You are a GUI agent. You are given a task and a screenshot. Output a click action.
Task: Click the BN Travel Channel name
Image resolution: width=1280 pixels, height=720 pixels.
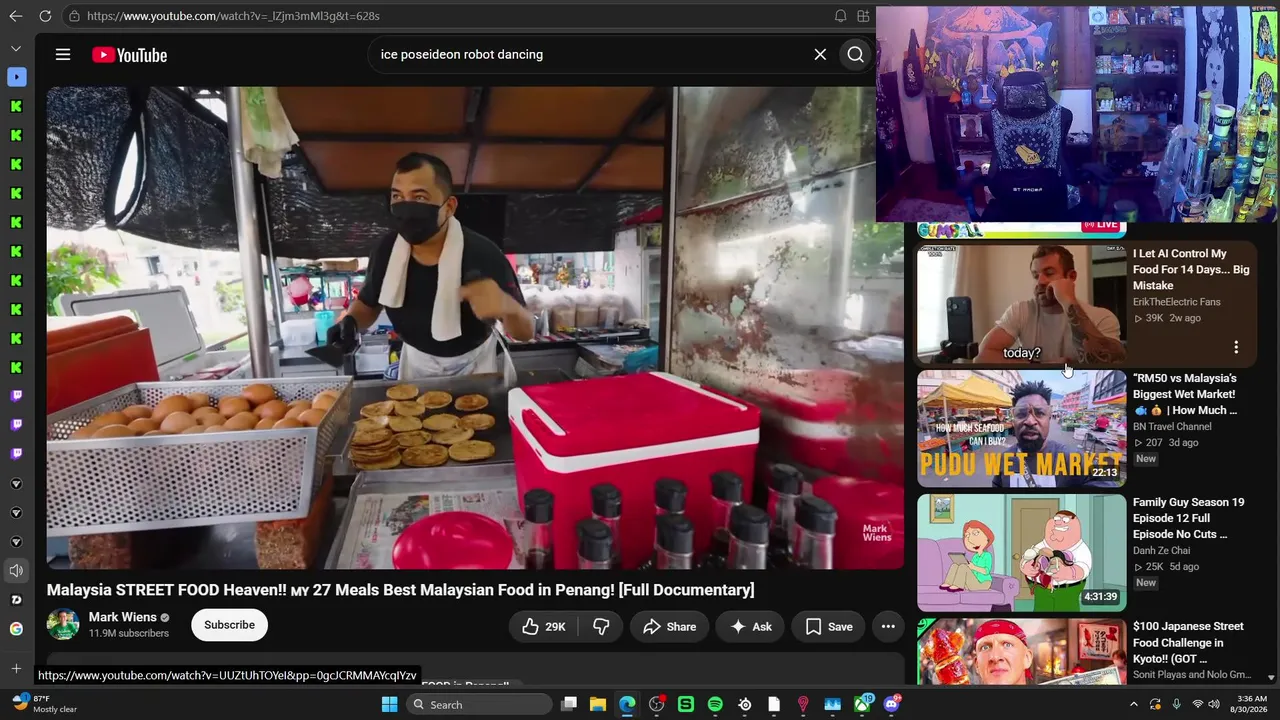point(1172,427)
